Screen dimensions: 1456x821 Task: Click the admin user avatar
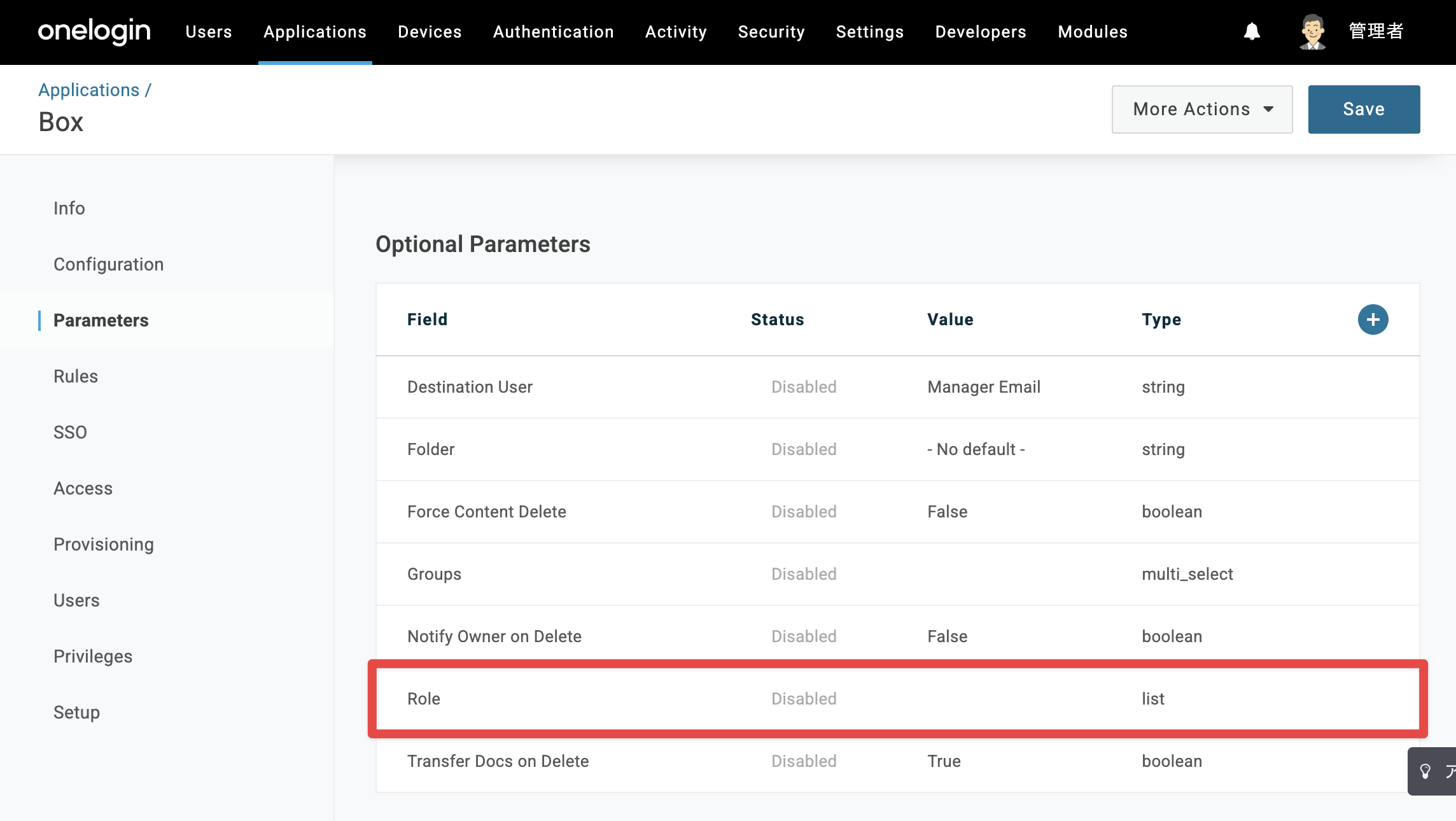click(x=1312, y=31)
